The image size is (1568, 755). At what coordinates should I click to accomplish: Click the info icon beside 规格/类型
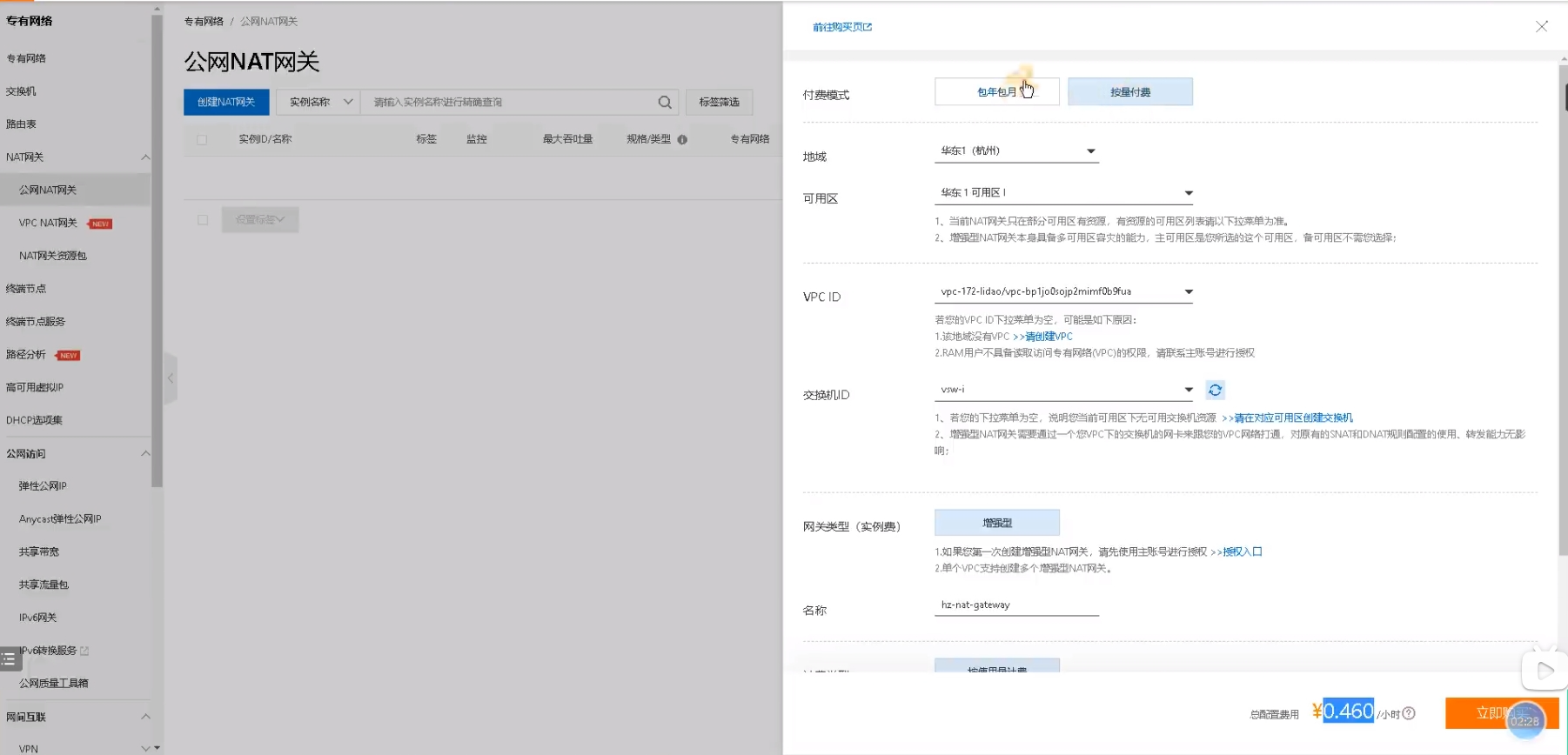(x=682, y=139)
